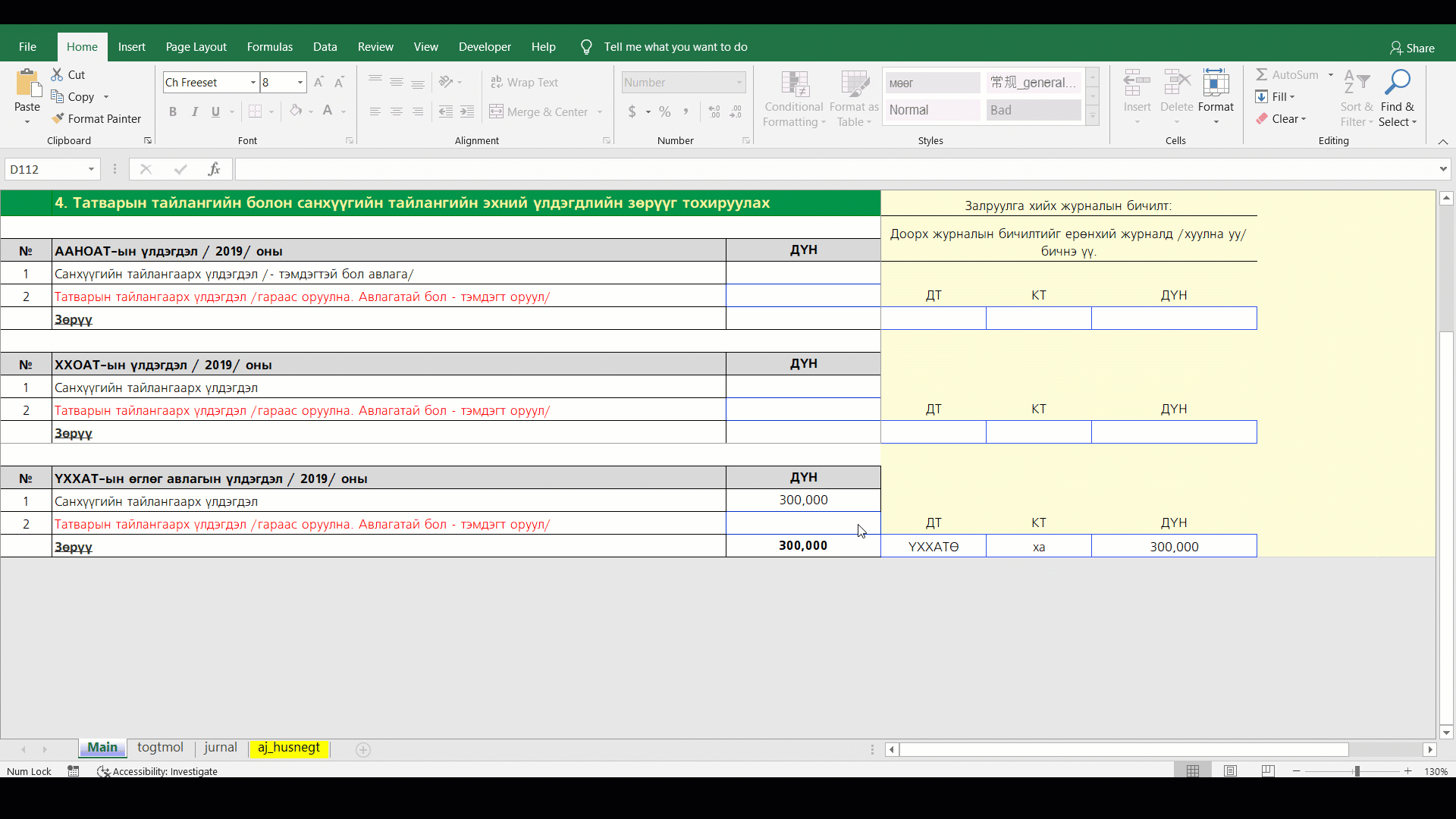Open the Conditional Formatting menu
The width and height of the screenshot is (1456, 819).
[x=793, y=99]
